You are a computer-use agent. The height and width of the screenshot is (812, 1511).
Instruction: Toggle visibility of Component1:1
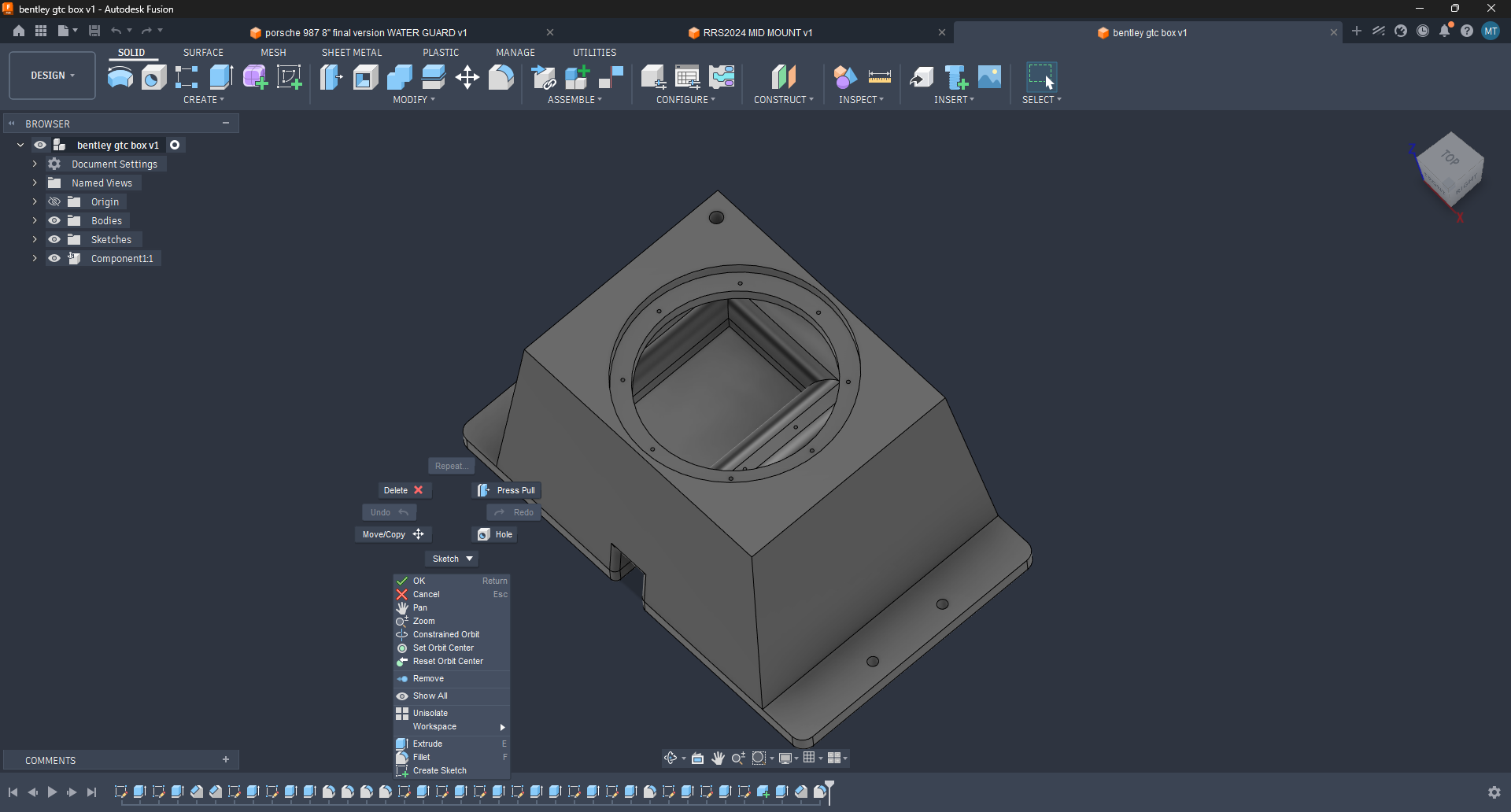[54, 258]
